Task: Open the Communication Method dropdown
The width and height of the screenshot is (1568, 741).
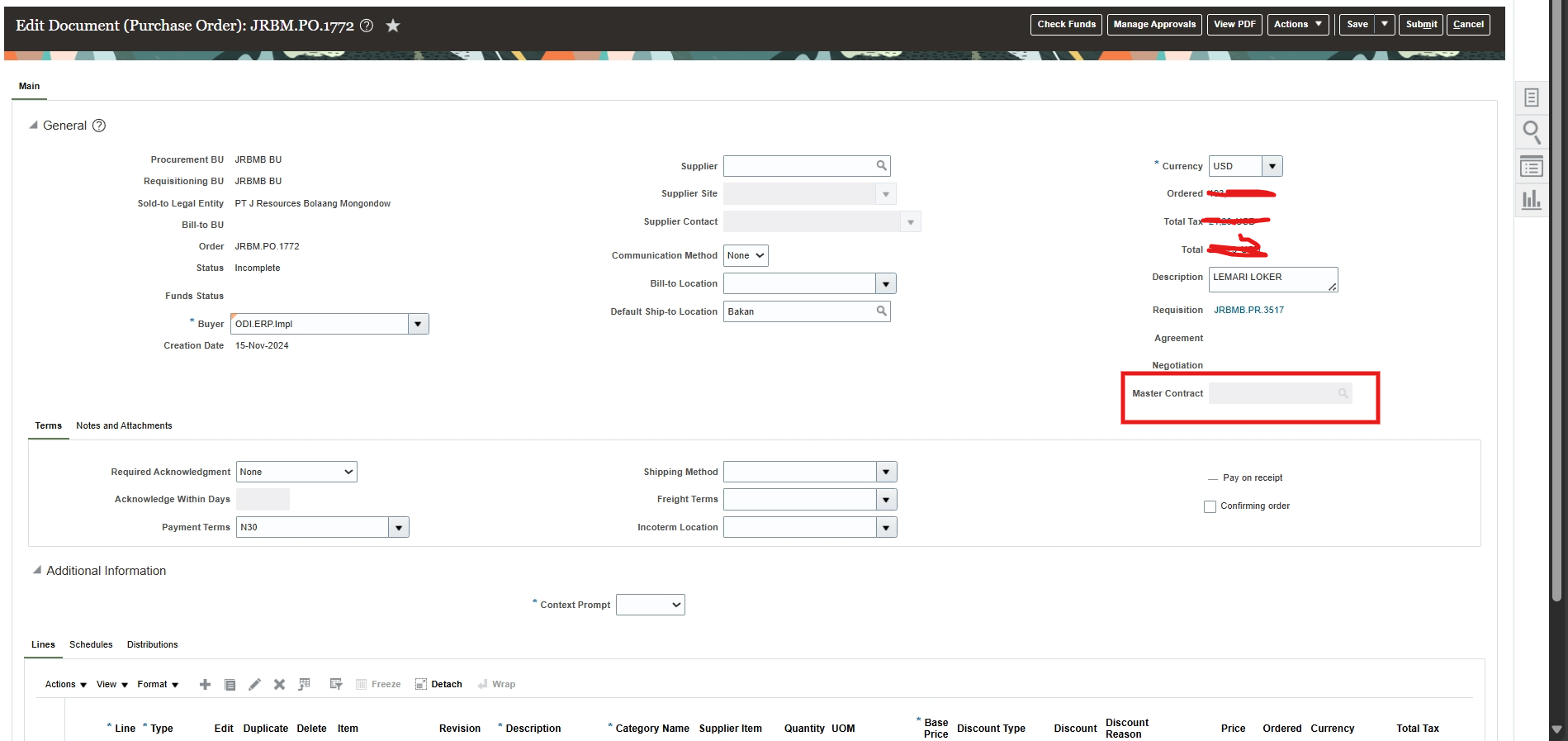Action: (746, 256)
